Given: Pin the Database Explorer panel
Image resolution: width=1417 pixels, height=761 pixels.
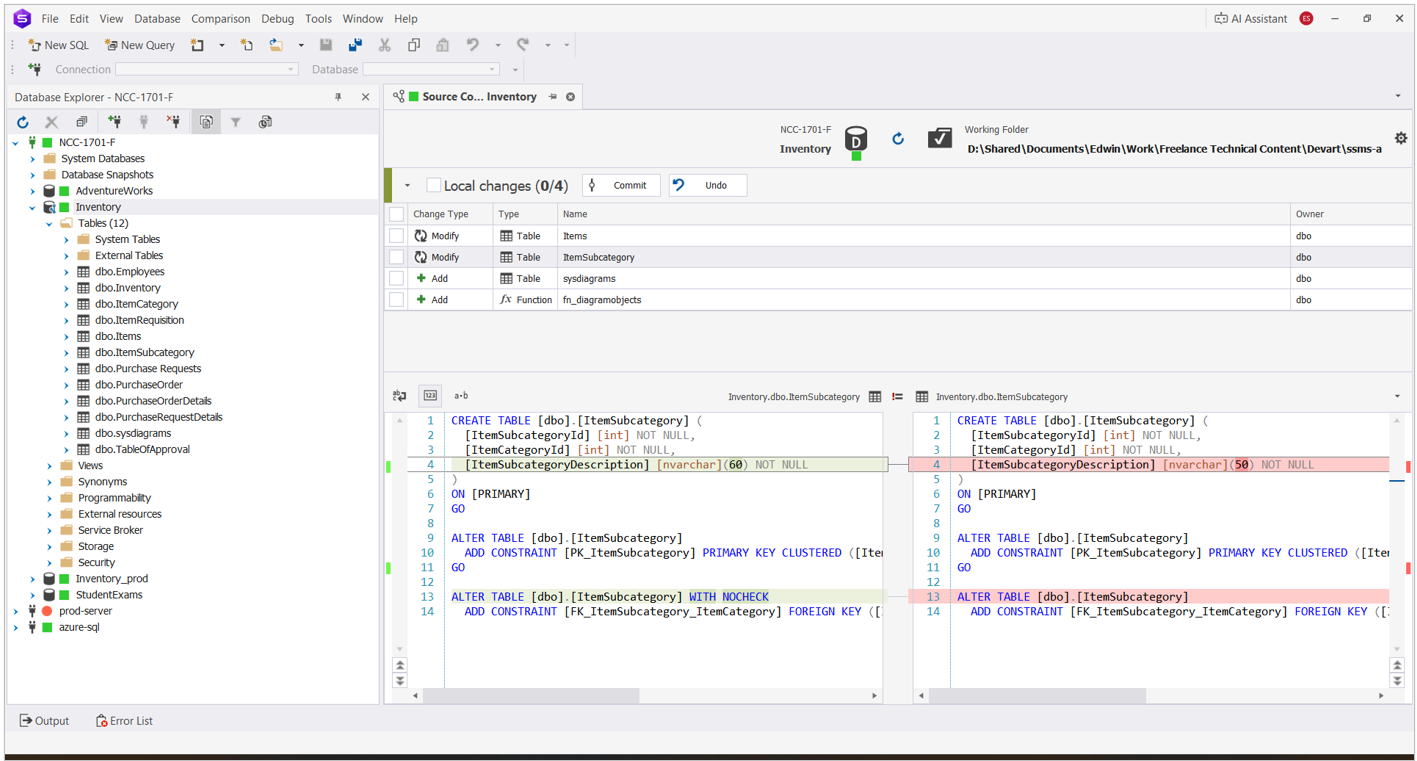Looking at the screenshot, I should [x=338, y=97].
